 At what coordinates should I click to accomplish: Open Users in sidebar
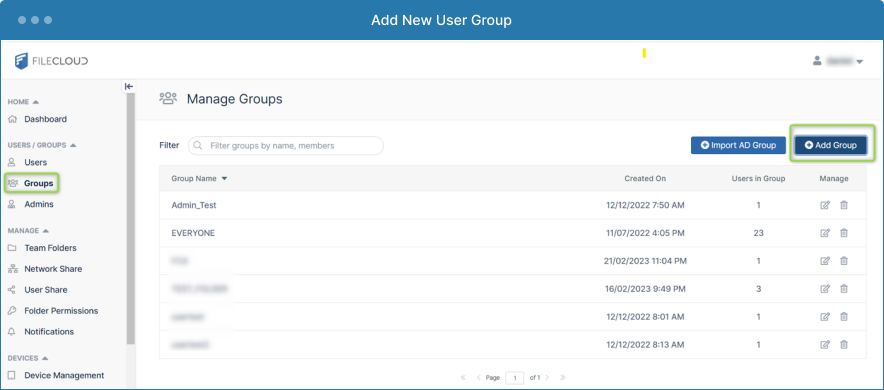[x=36, y=162]
